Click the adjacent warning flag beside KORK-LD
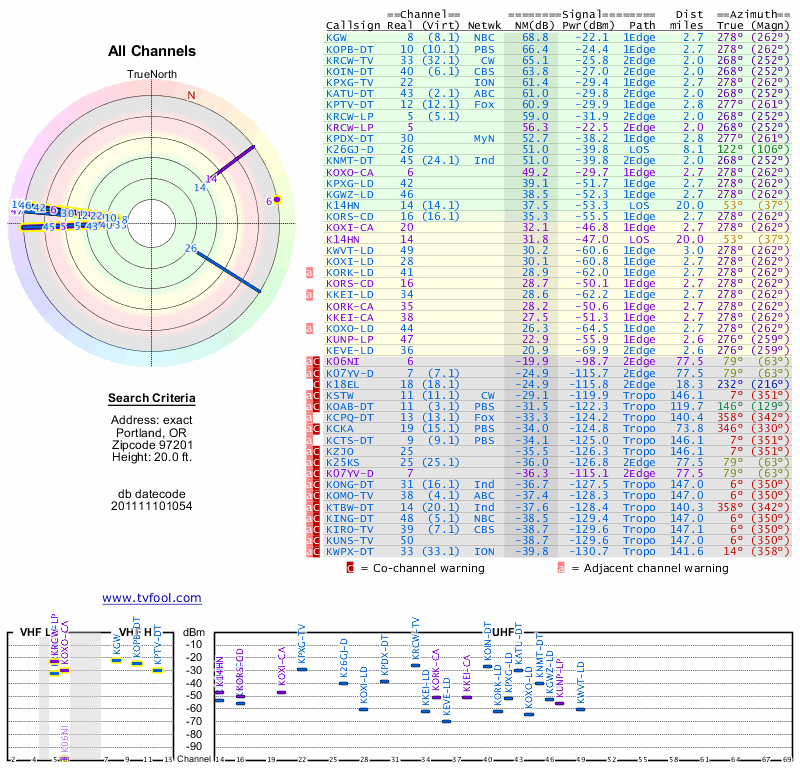The height and width of the screenshot is (768, 800). tap(309, 273)
